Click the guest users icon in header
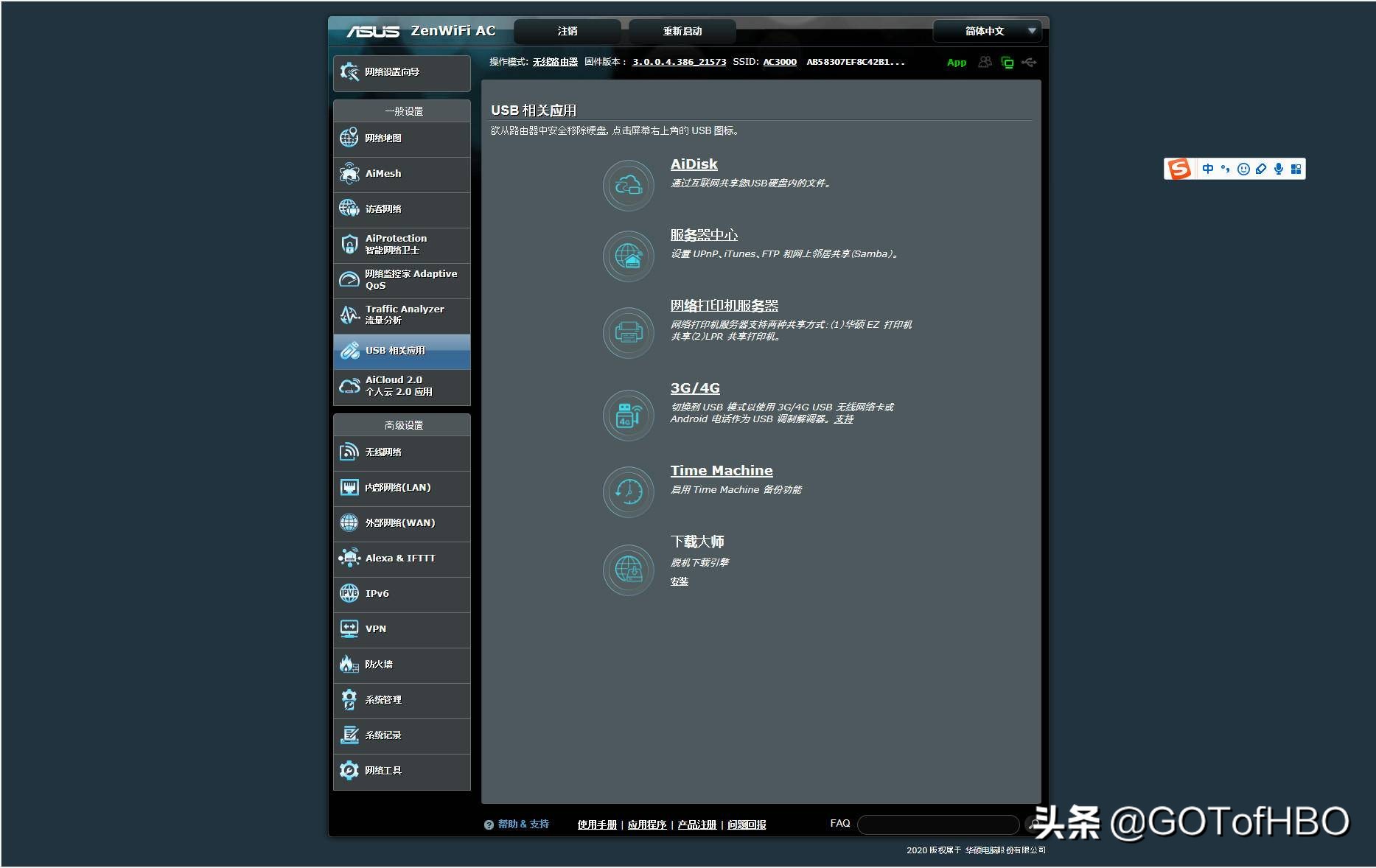This screenshot has height=868, width=1376. (985, 63)
